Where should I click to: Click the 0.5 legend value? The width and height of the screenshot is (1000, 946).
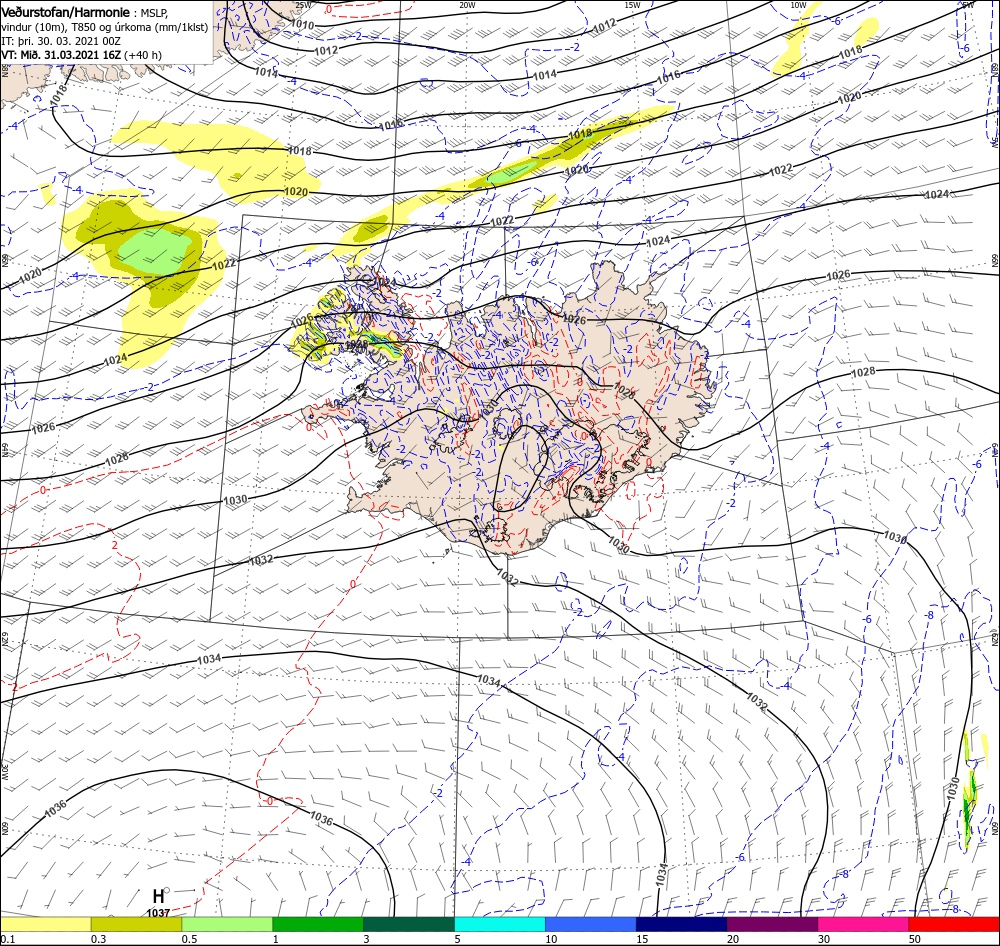(x=189, y=939)
